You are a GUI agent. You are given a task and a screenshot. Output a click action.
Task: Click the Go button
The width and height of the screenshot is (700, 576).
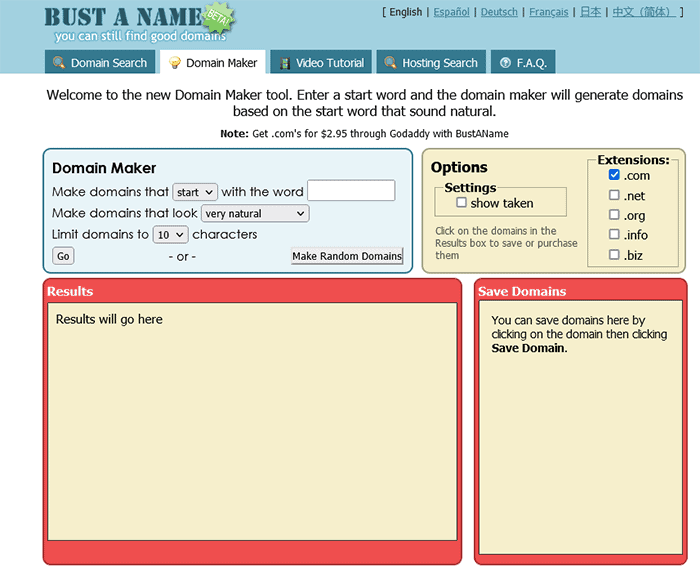[63, 256]
